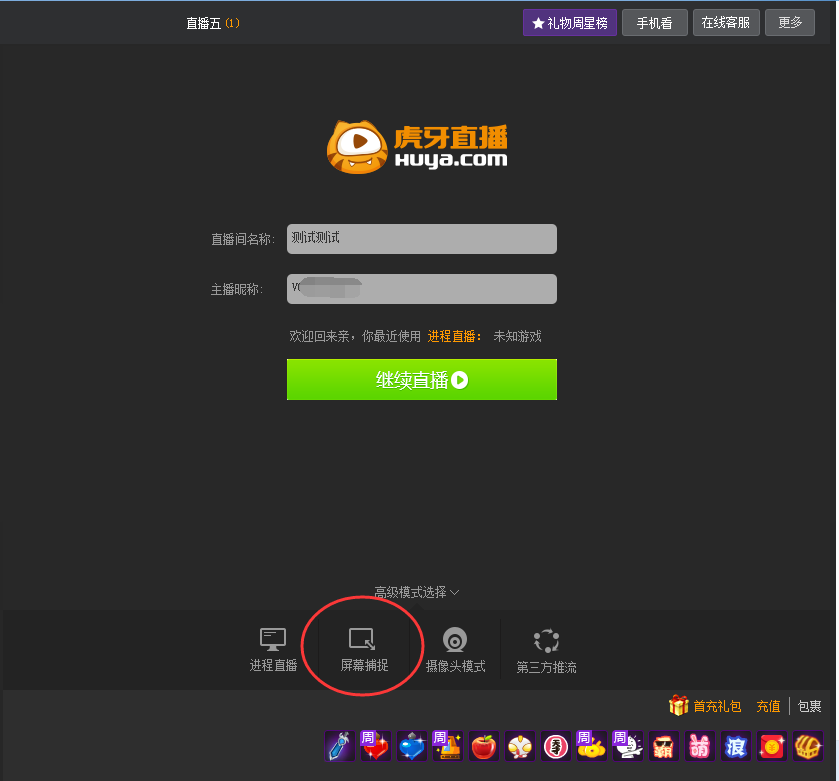Click the orange 进程直播: text
The image size is (839, 781).
[454, 336]
